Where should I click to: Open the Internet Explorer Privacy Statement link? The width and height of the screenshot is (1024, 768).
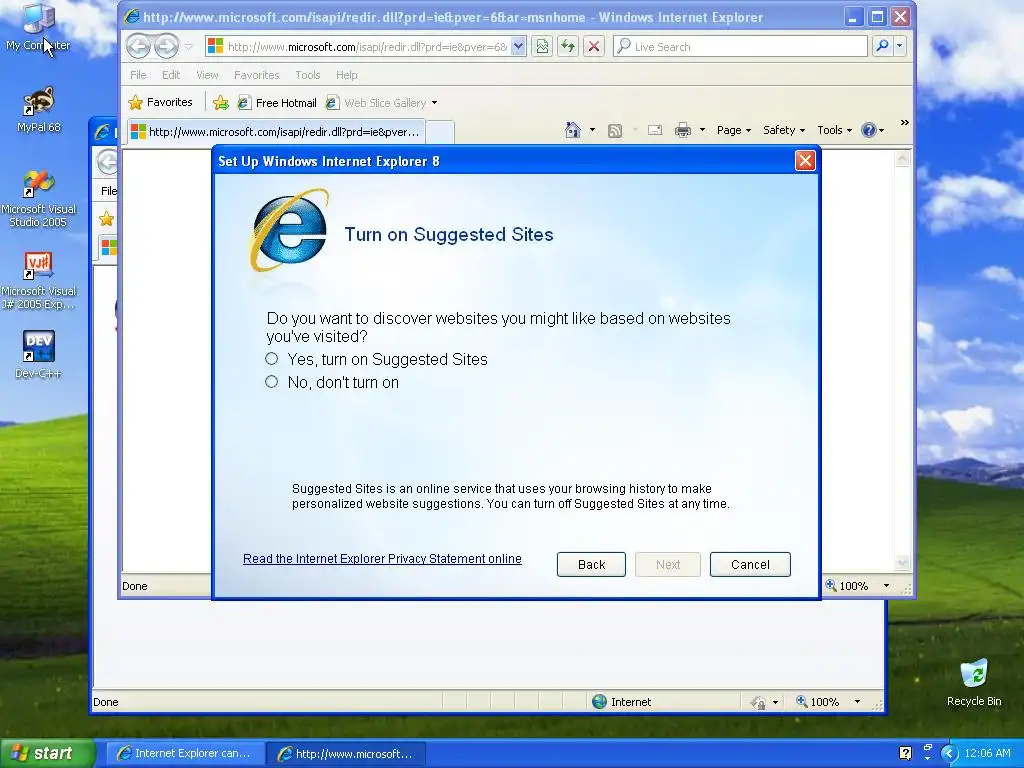pos(382,558)
